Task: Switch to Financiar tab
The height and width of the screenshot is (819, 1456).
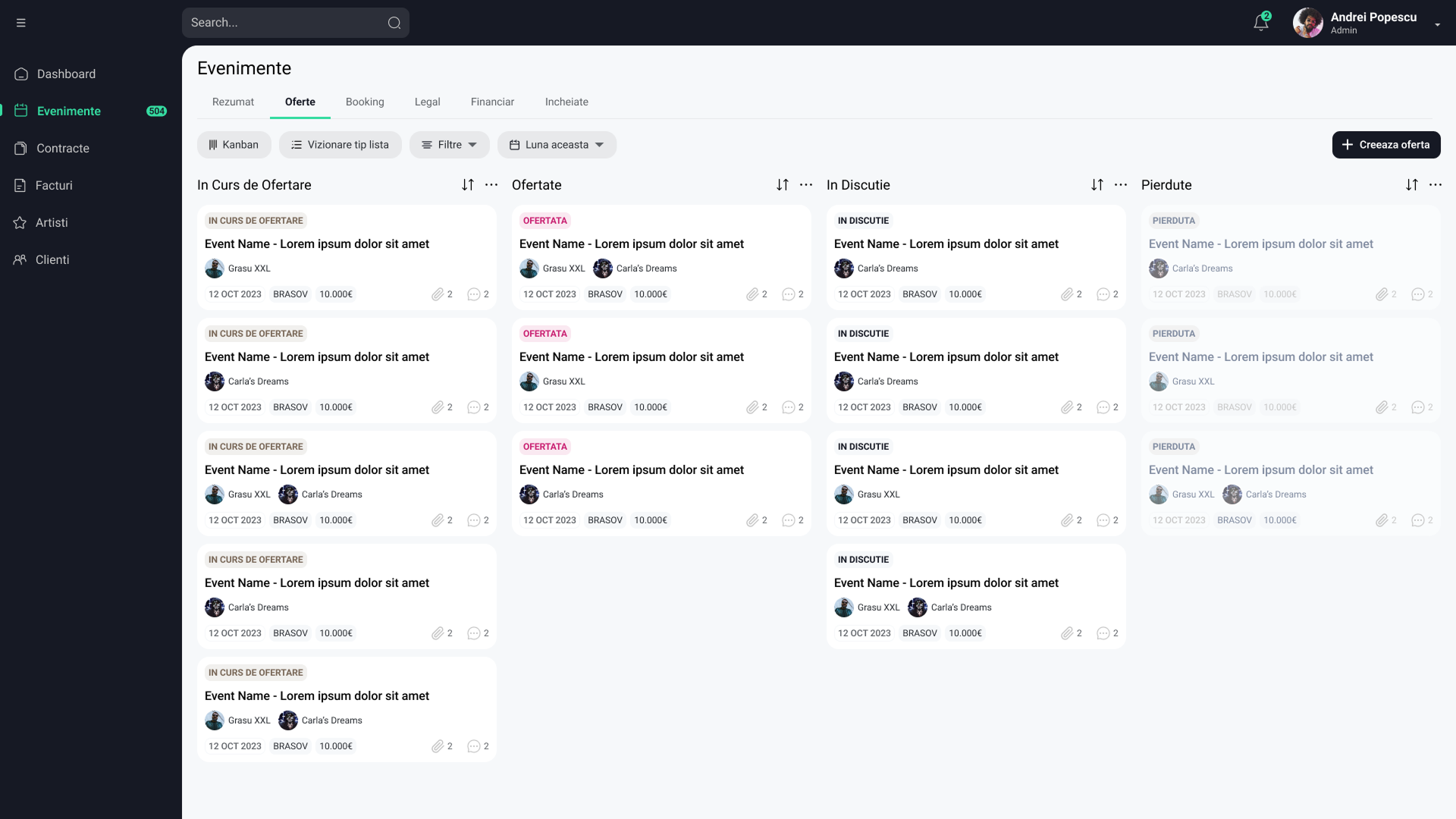Action: [x=492, y=101]
